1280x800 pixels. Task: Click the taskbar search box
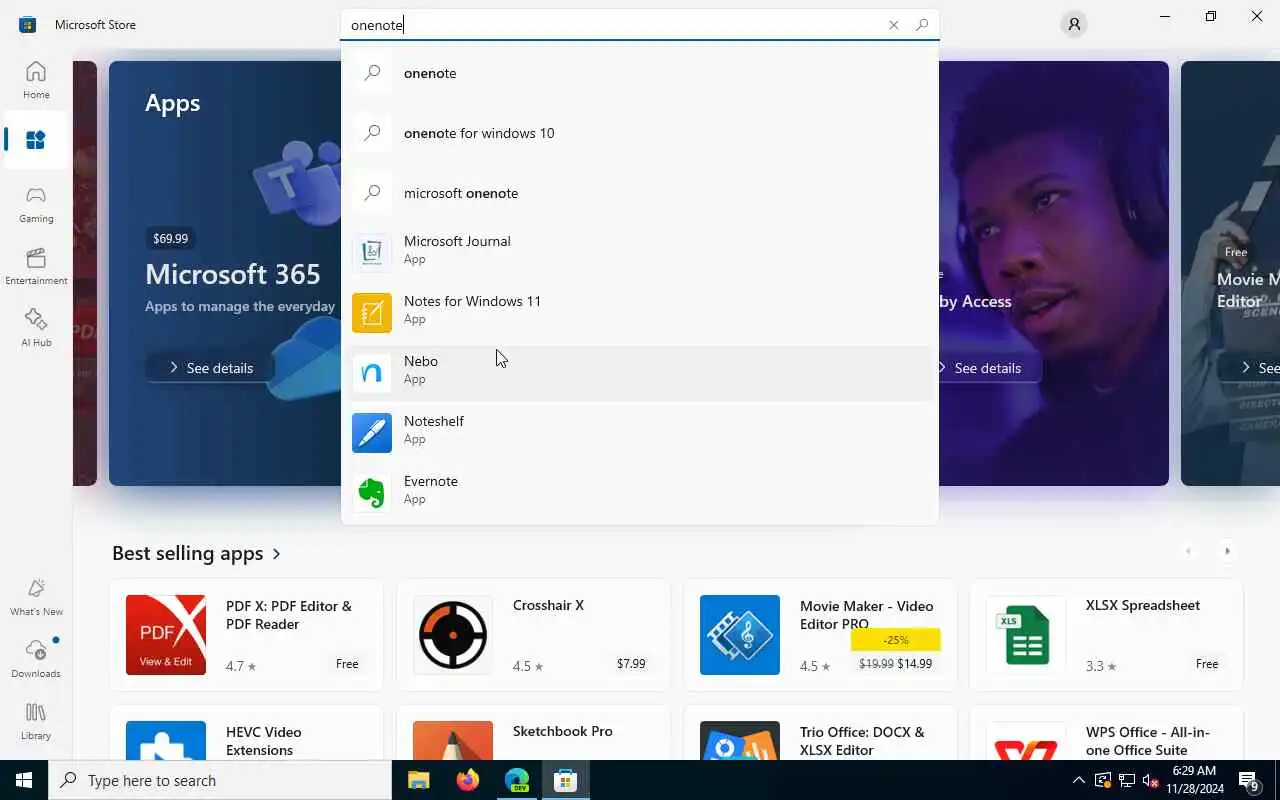point(220,780)
